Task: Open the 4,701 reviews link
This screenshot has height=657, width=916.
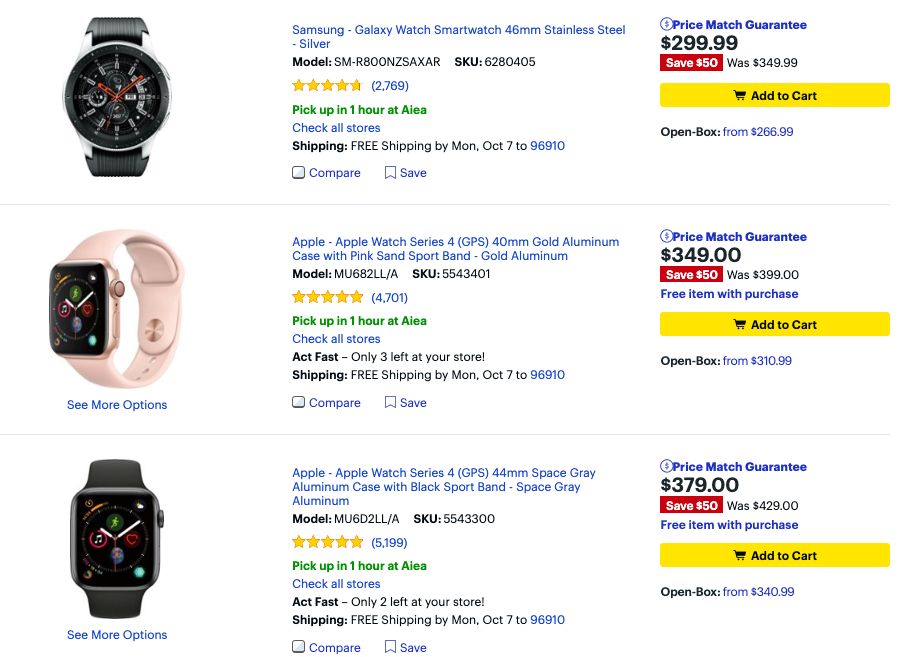Action: coord(389,298)
